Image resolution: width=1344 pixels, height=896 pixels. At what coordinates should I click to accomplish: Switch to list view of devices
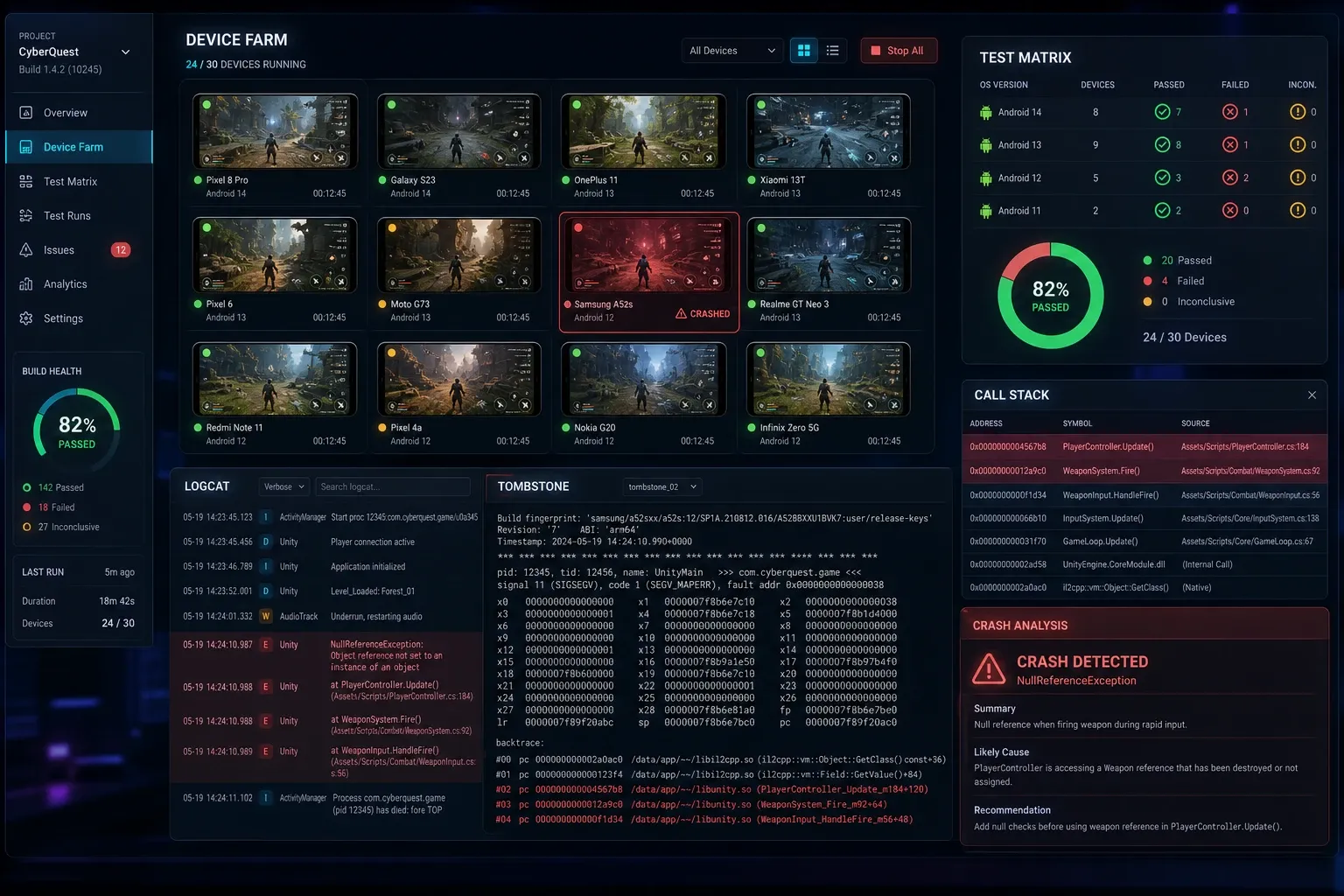coord(833,51)
